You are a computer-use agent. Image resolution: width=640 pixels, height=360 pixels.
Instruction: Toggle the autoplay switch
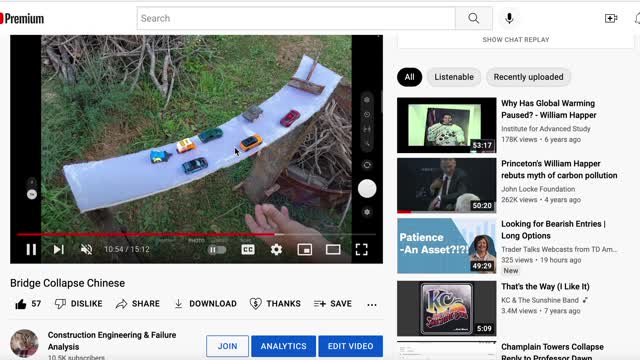tap(217, 249)
